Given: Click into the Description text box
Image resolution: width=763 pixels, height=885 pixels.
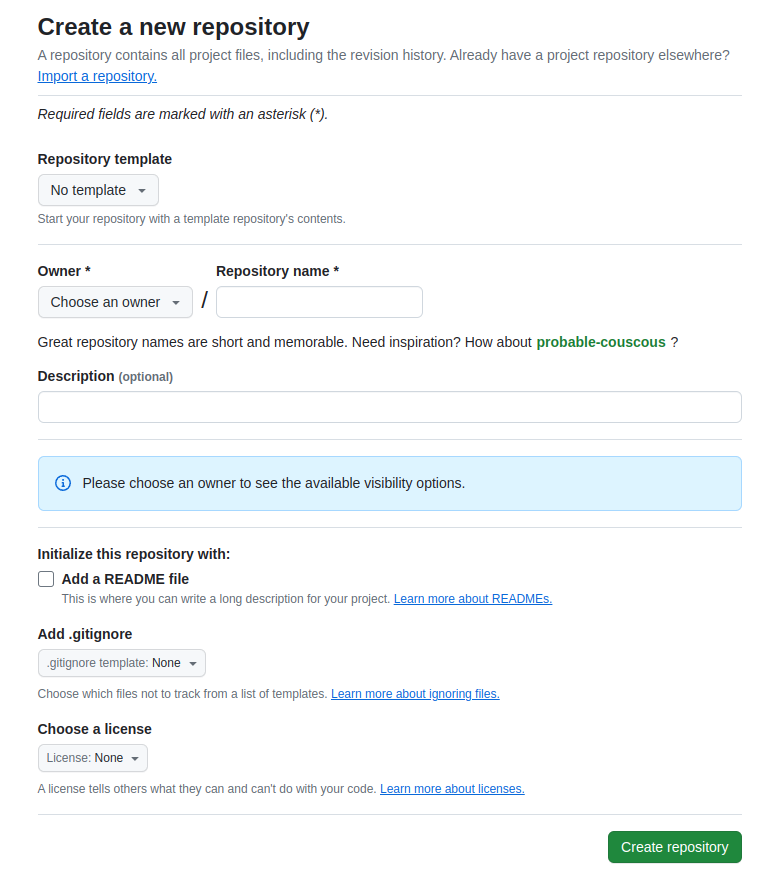Looking at the screenshot, I should tap(389, 407).
